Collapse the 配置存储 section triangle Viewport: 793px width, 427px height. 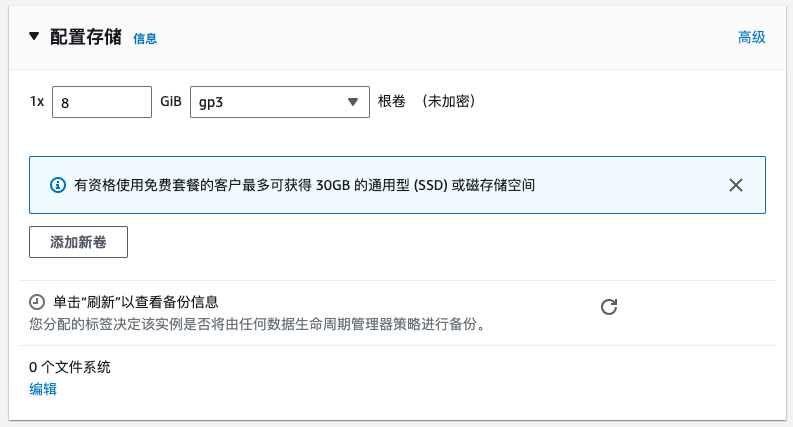point(34,36)
